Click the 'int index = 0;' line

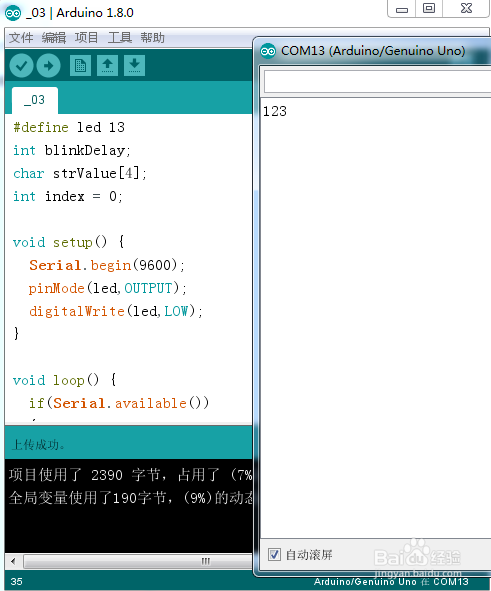click(x=68, y=196)
